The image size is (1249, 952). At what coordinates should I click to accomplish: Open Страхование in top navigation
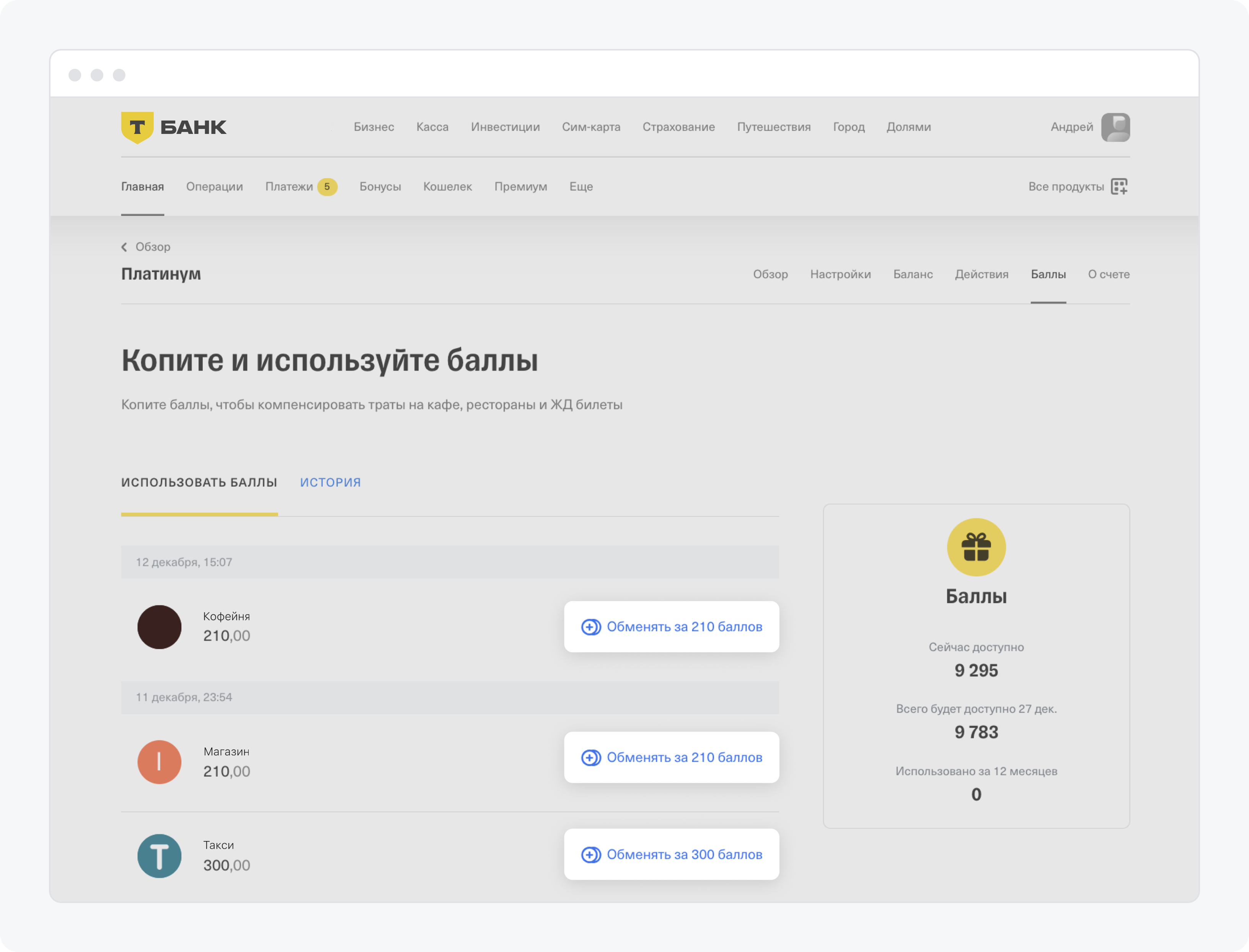678,127
